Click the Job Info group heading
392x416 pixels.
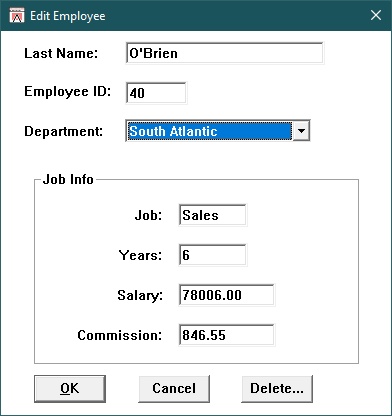(68, 179)
